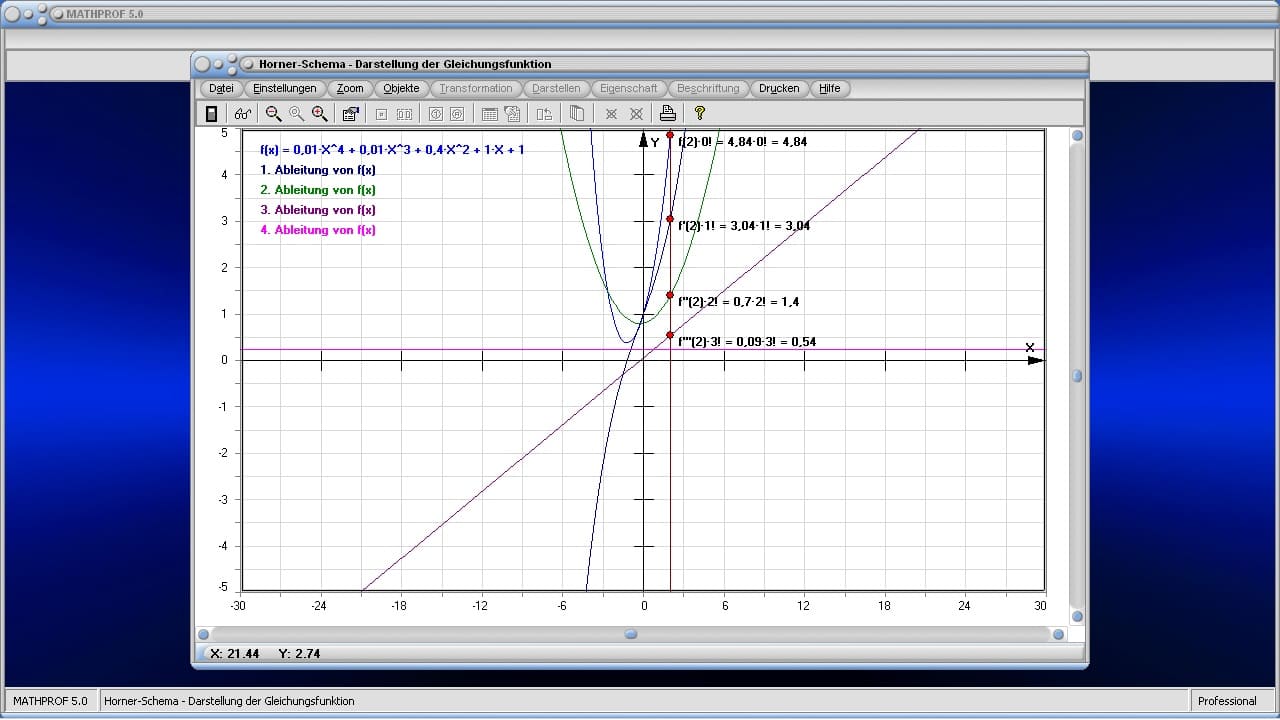The width and height of the screenshot is (1280, 720).
Task: Click '4. Ableitung von f(x)' legend entry
Action: [318, 230]
